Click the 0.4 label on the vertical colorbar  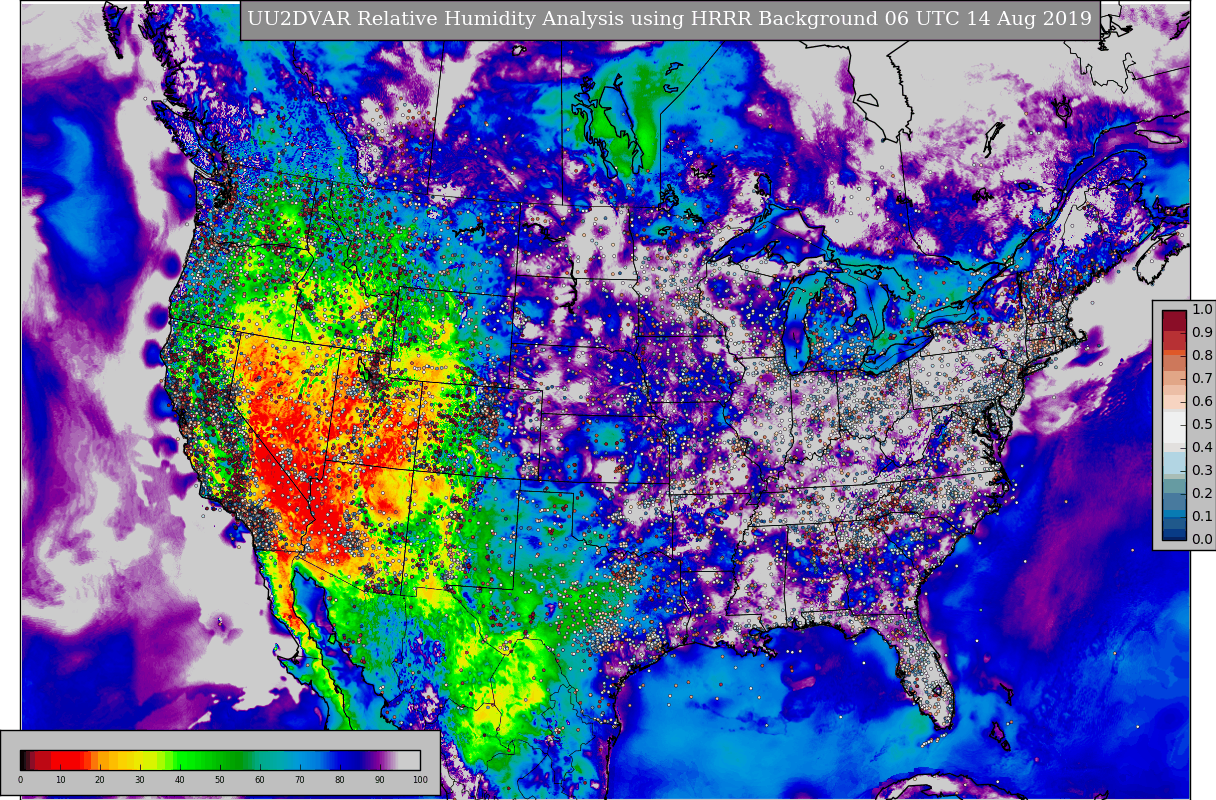click(x=1202, y=447)
